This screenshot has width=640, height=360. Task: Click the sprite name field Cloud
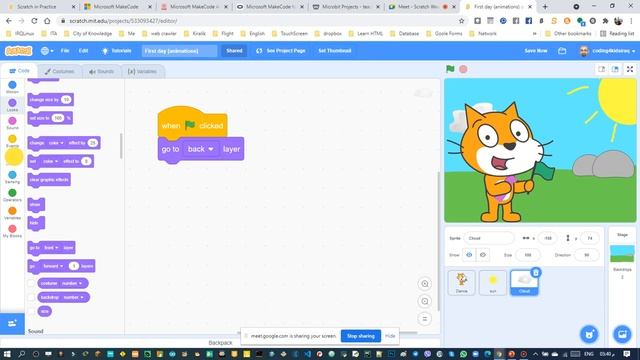pos(489,238)
